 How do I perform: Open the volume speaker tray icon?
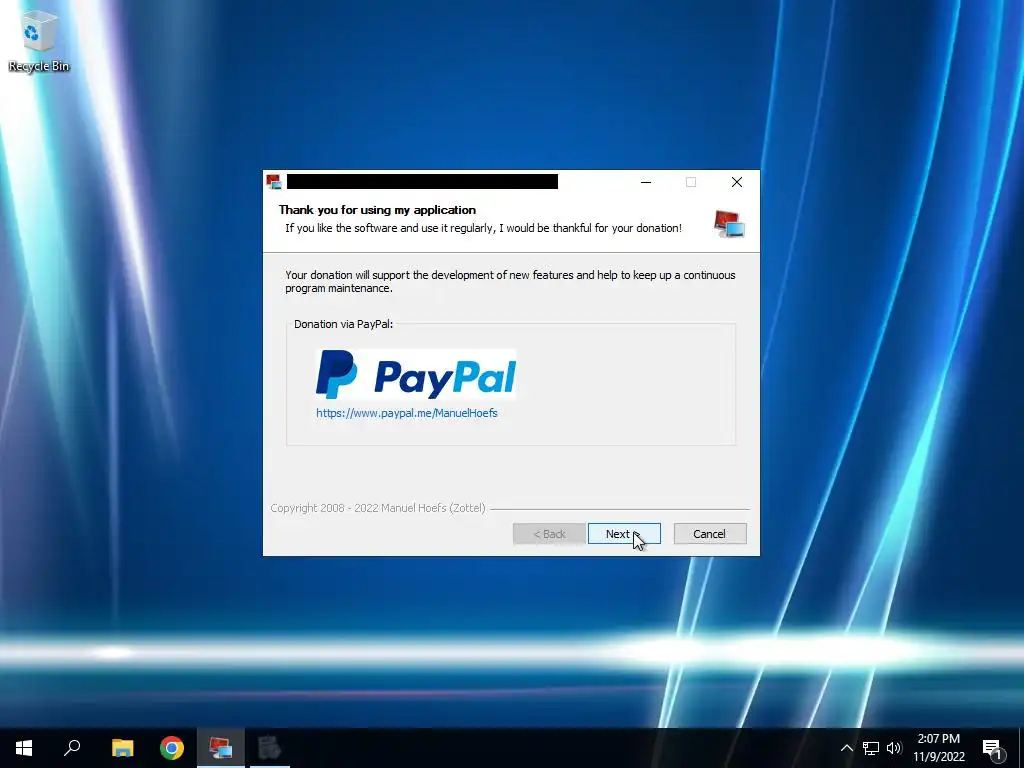coord(894,748)
